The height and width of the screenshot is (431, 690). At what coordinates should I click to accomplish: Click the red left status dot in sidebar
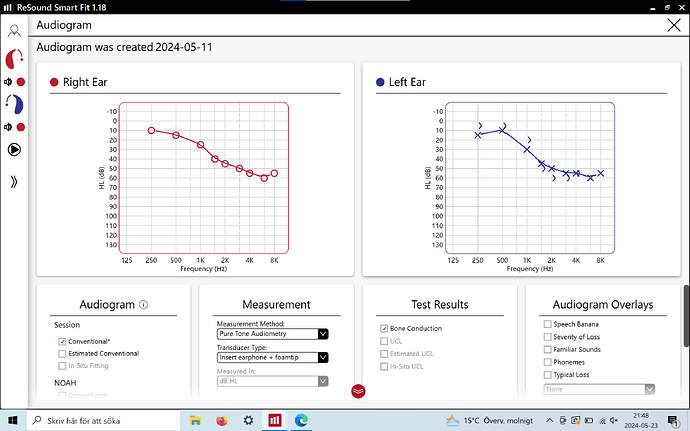pyautogui.click(x=21, y=127)
